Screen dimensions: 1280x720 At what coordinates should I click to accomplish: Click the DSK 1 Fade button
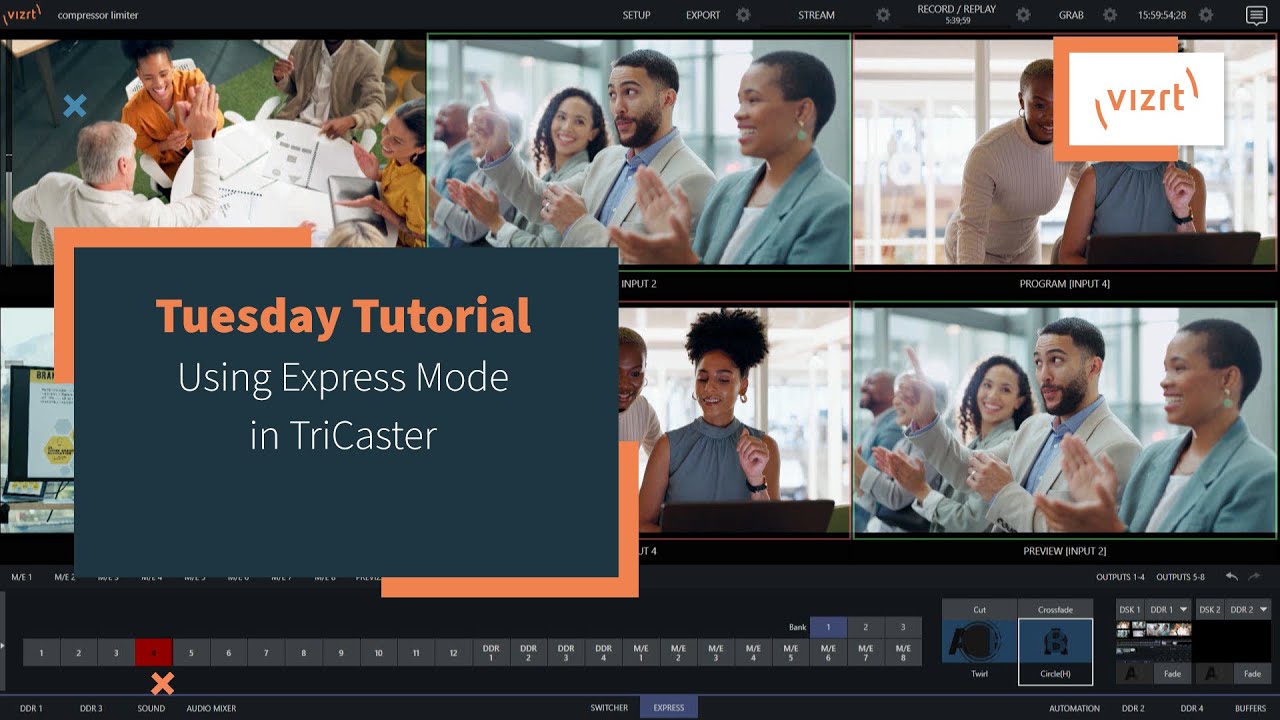pyautogui.click(x=1172, y=674)
